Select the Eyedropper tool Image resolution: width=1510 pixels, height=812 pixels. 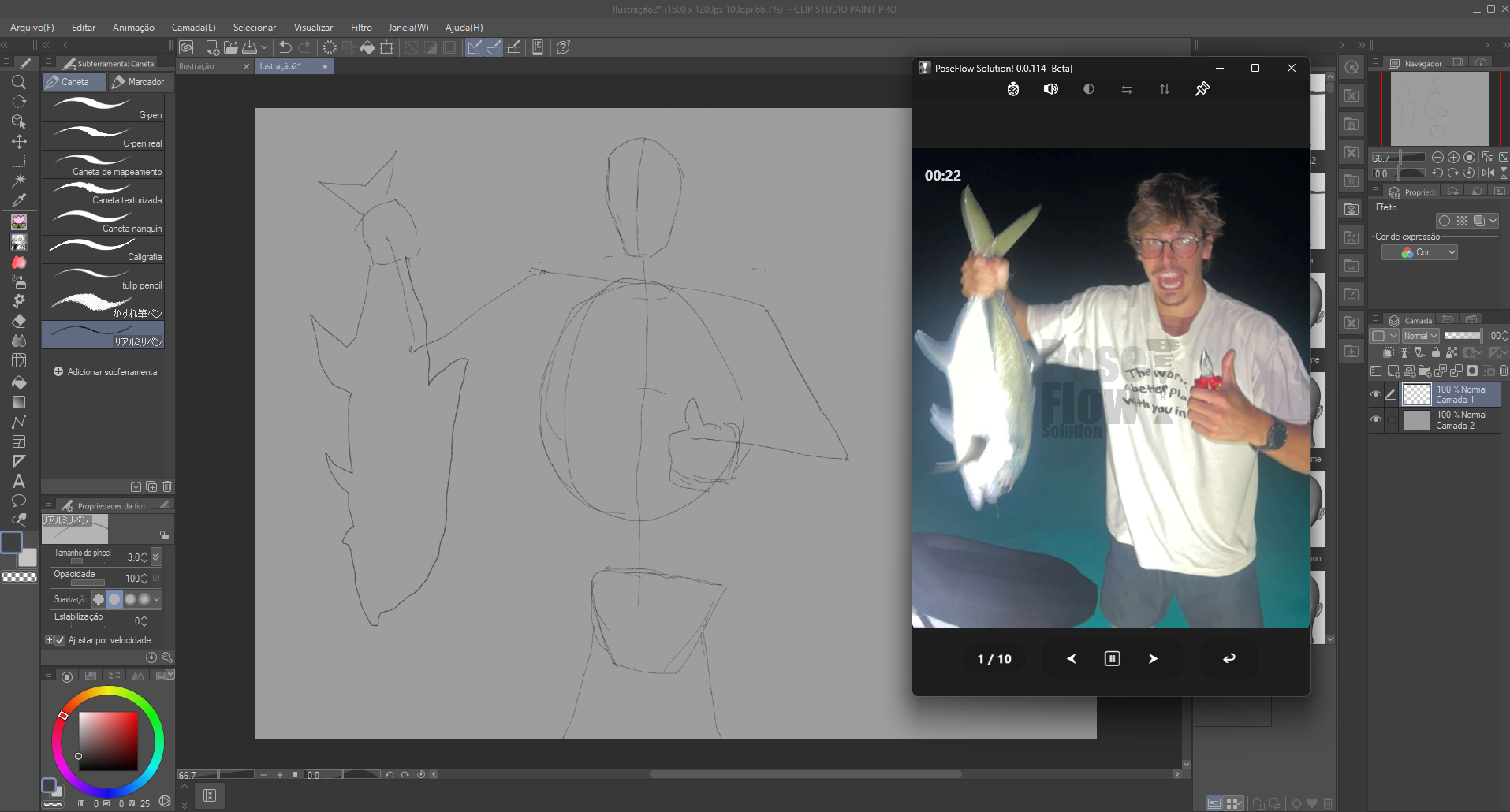(x=19, y=200)
